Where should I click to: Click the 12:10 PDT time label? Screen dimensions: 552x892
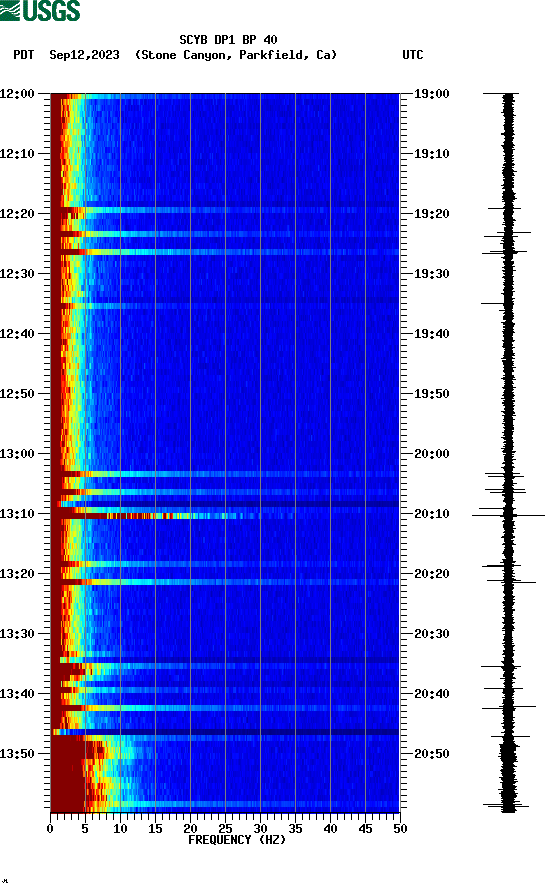coord(17,154)
